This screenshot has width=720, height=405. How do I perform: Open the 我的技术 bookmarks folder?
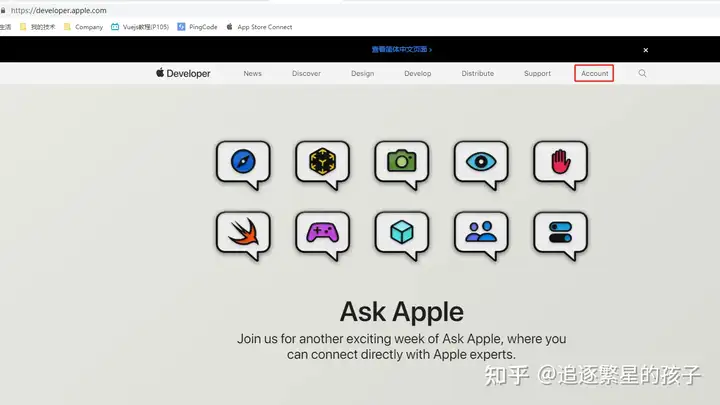(x=38, y=27)
